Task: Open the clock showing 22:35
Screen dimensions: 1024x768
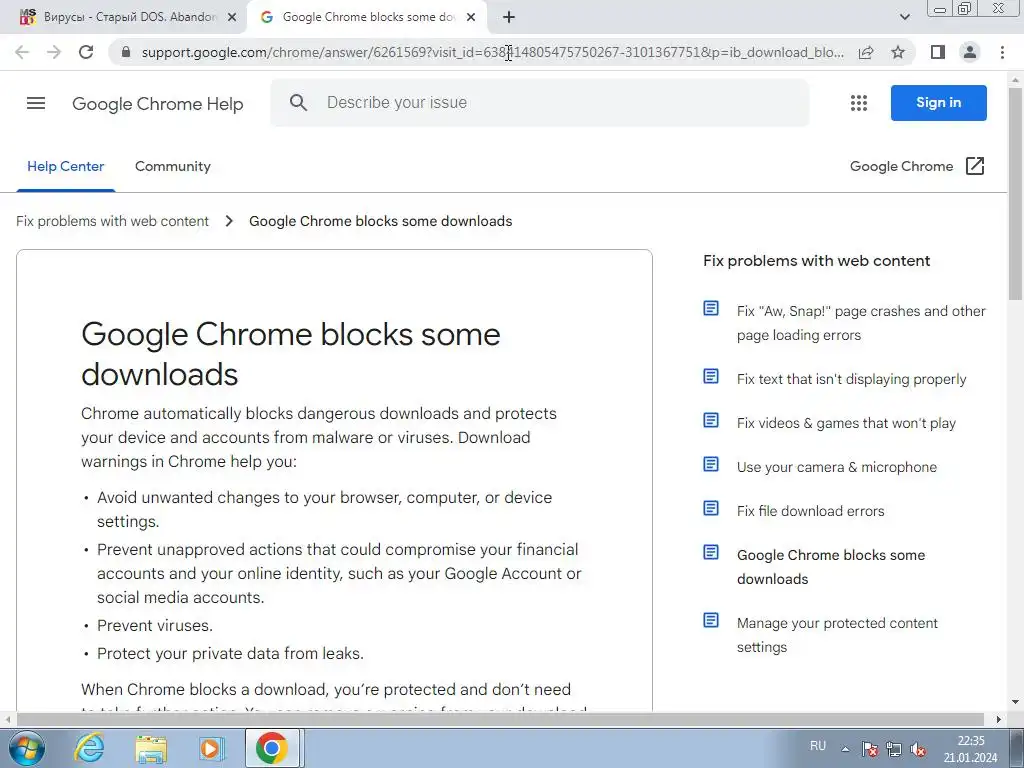Action: pos(970,749)
